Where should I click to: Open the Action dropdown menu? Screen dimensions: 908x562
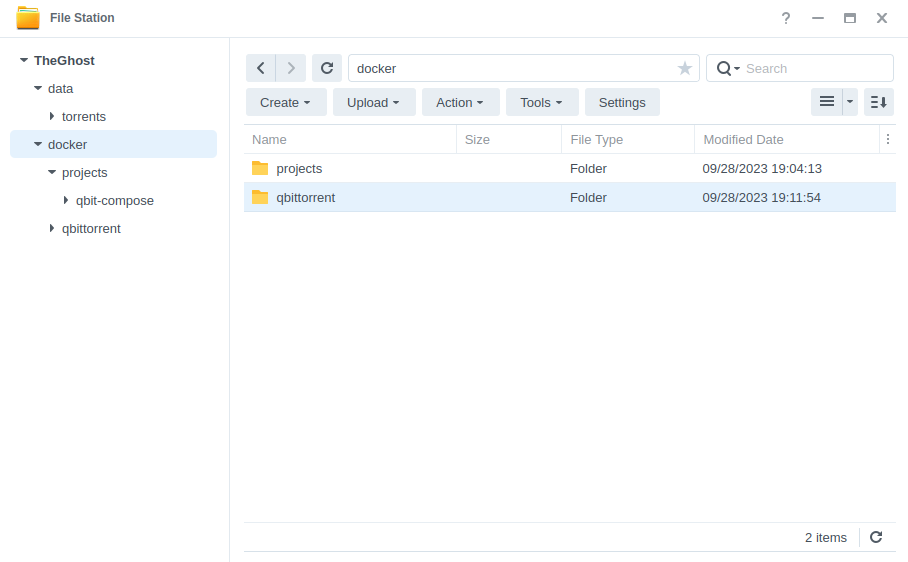(x=460, y=102)
